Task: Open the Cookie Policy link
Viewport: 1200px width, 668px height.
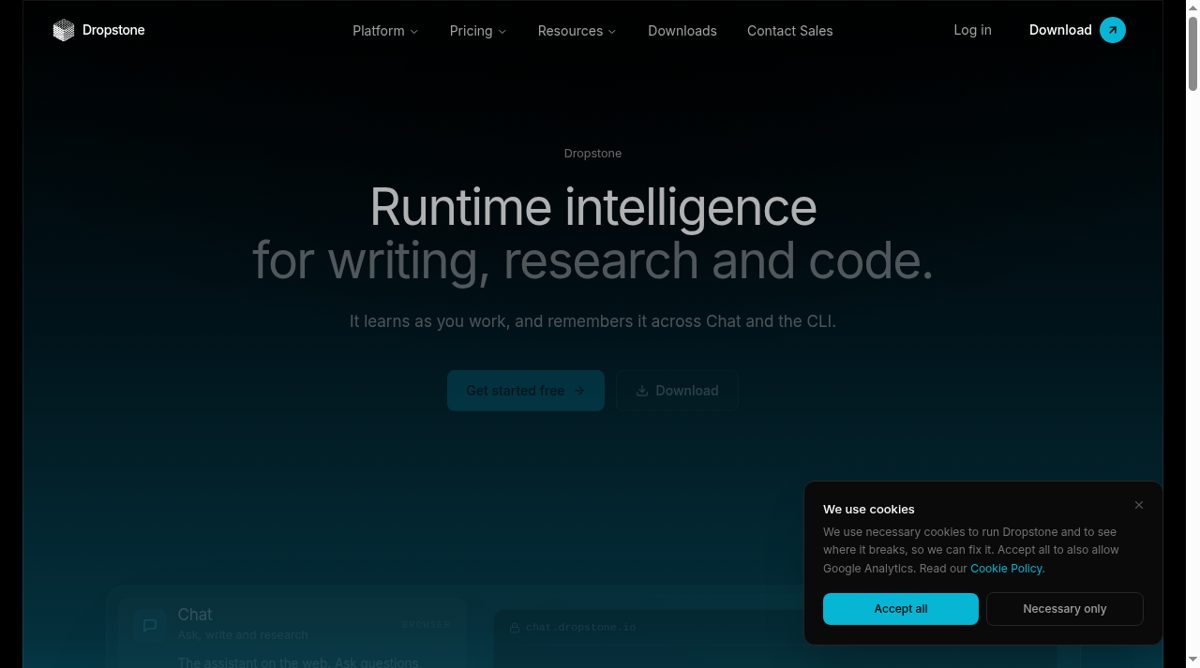Action: 1006,568
